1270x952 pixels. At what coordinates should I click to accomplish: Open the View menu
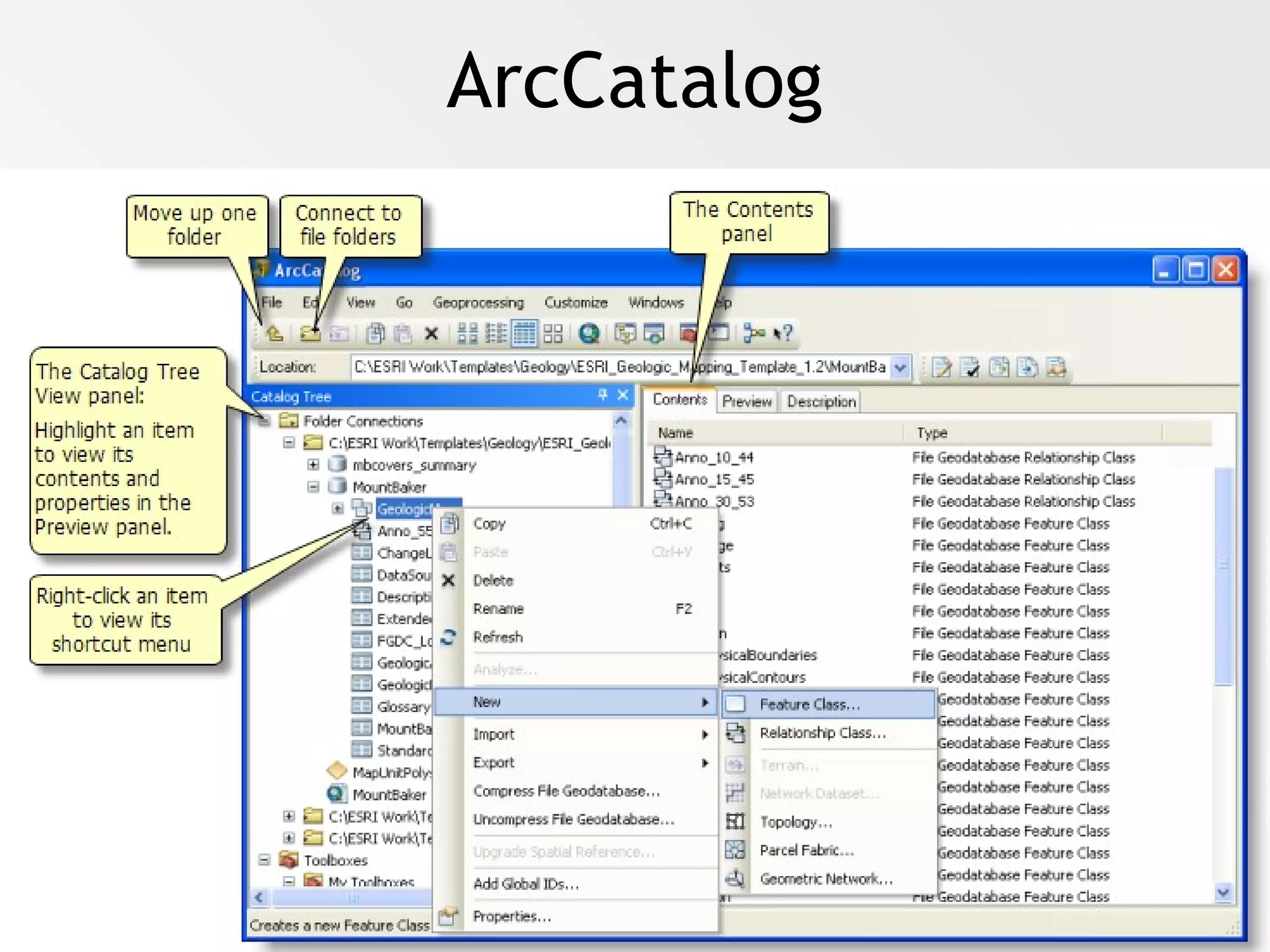click(360, 302)
